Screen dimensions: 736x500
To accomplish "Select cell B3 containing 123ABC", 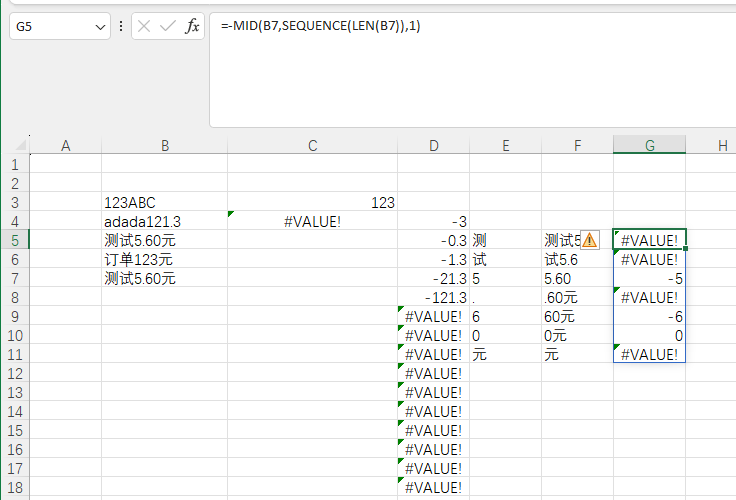I will [165, 202].
